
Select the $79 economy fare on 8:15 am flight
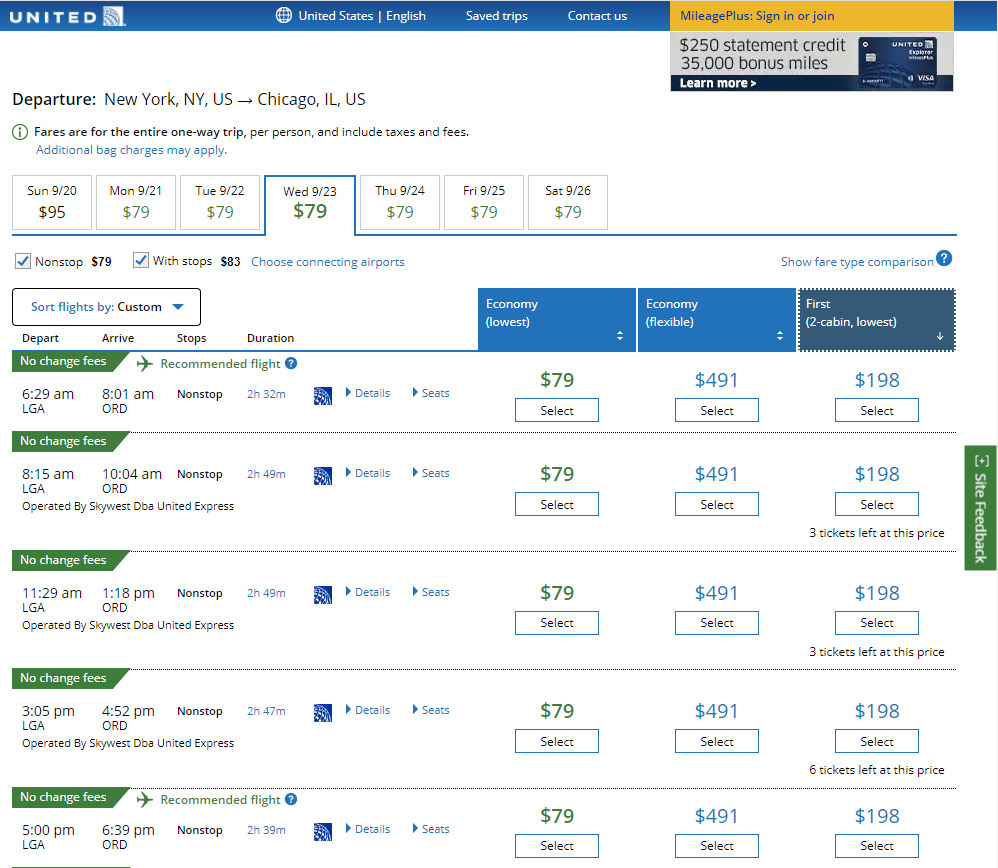coord(557,504)
